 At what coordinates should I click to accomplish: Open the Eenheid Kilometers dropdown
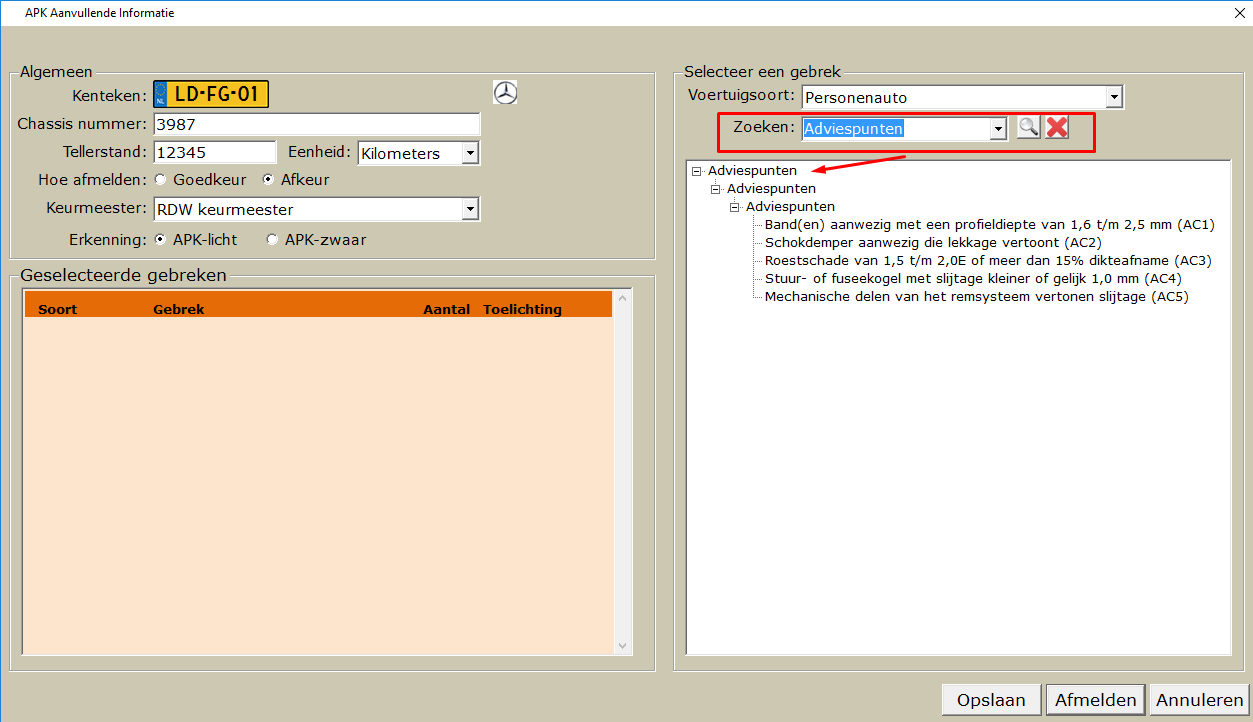tap(470, 153)
